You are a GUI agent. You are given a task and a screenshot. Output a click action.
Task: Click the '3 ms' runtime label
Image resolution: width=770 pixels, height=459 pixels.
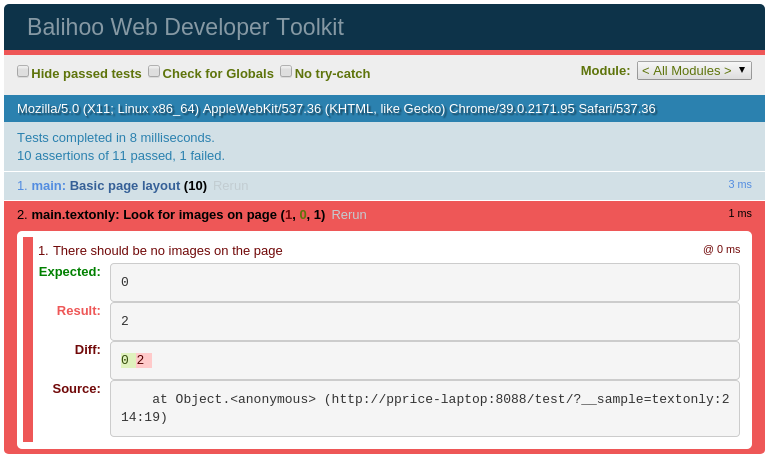pos(740,185)
